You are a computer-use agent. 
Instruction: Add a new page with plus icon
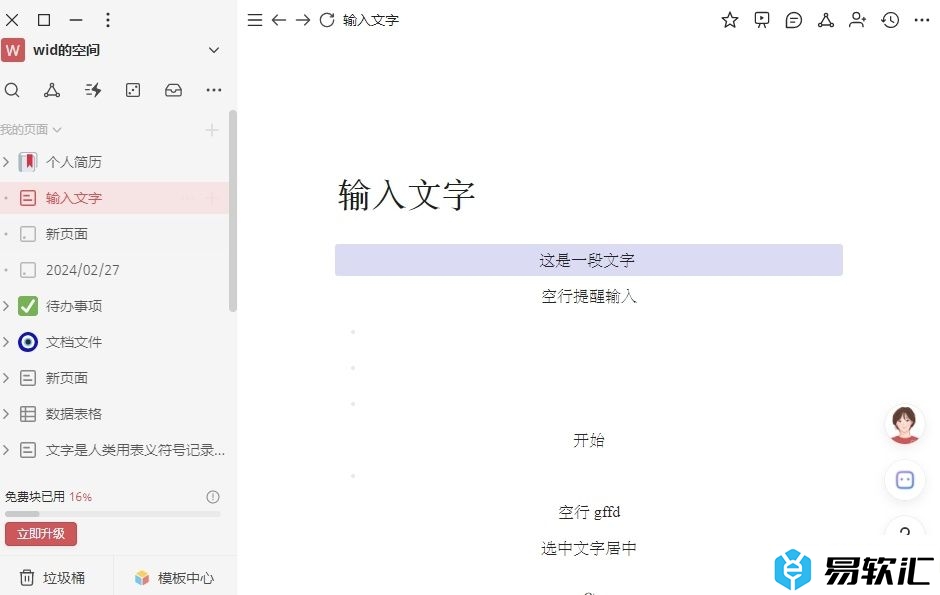click(x=212, y=130)
